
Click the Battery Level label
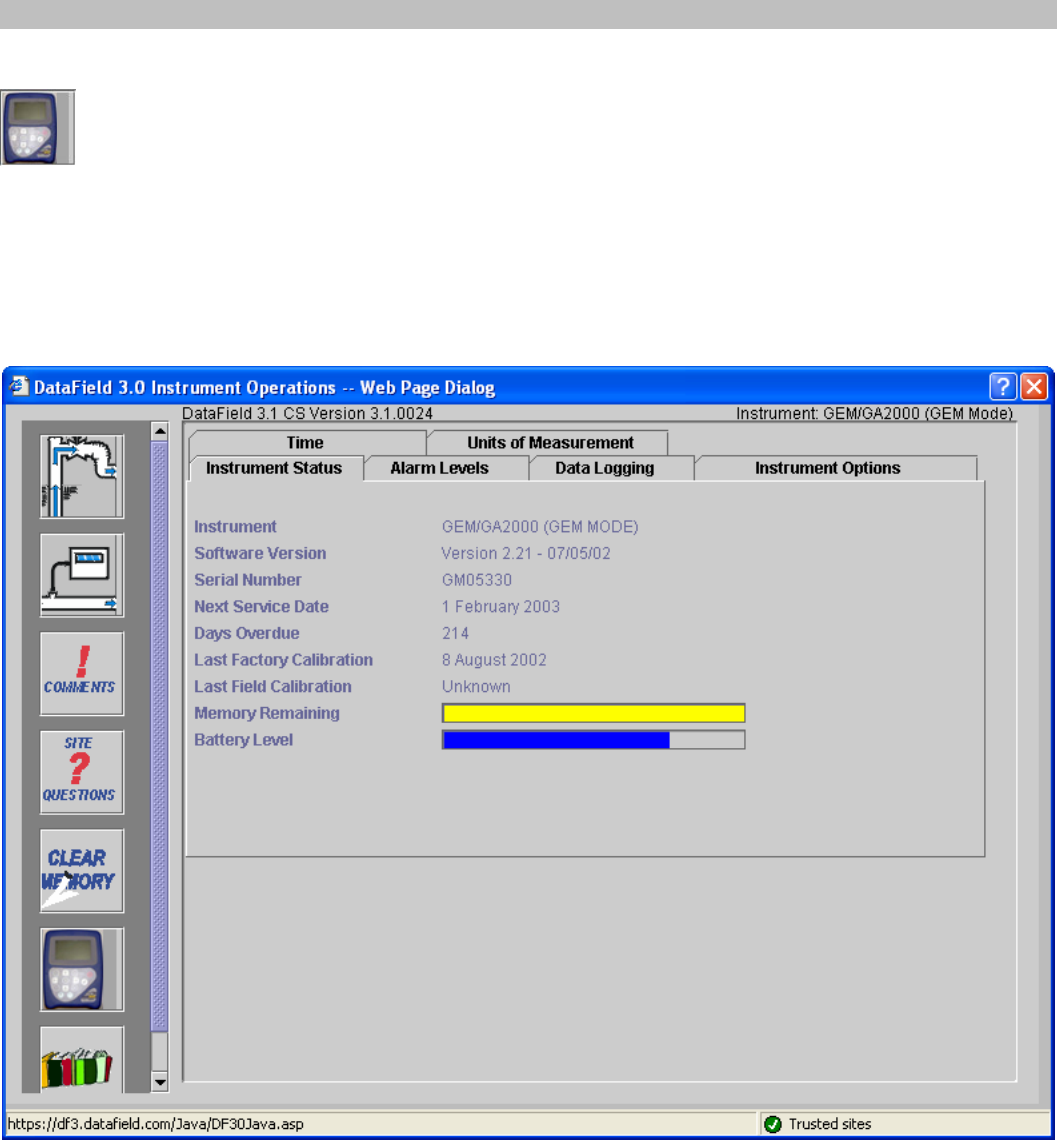[244, 740]
